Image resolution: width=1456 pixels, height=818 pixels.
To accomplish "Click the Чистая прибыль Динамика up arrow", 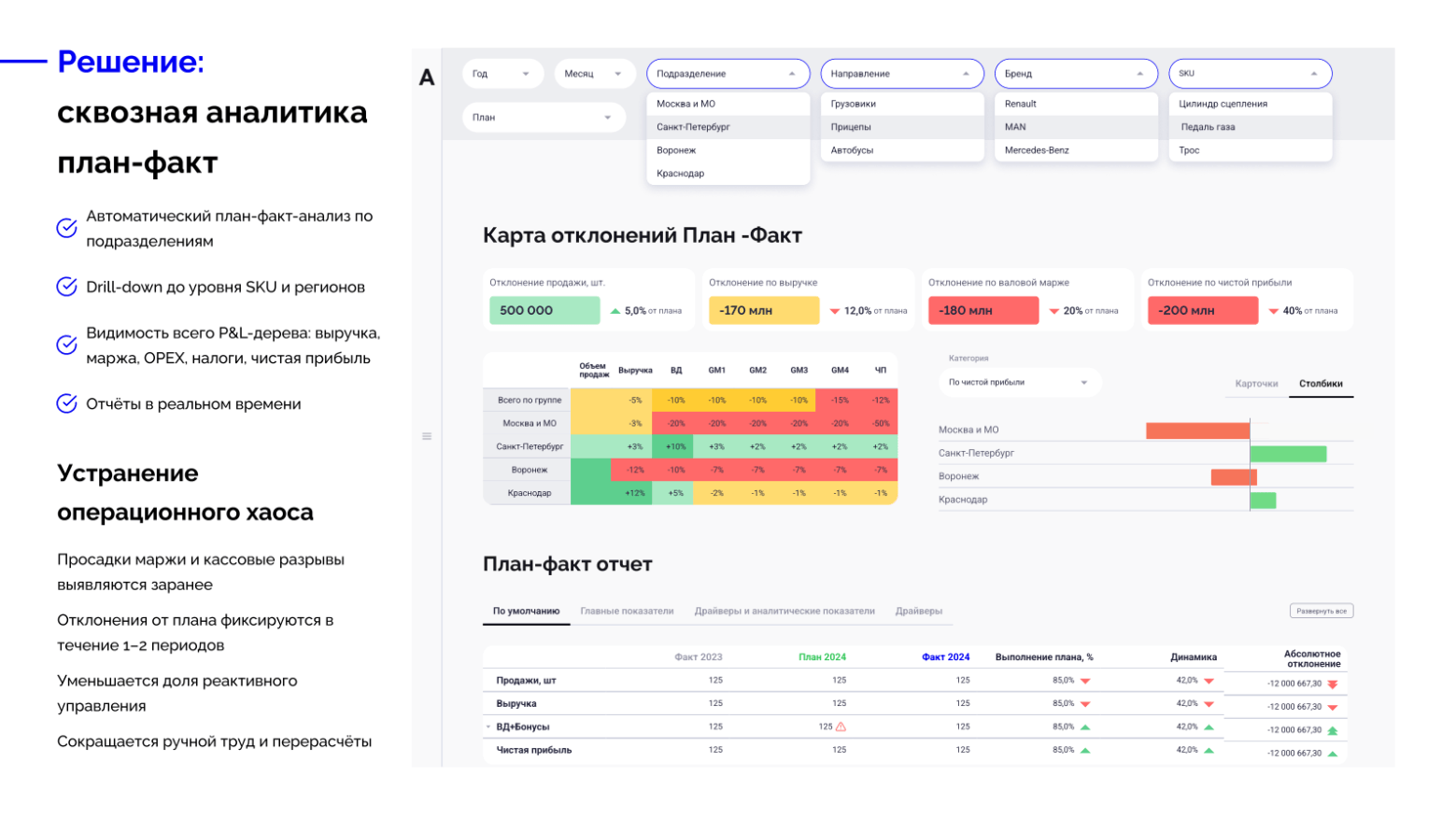I will point(1209,750).
